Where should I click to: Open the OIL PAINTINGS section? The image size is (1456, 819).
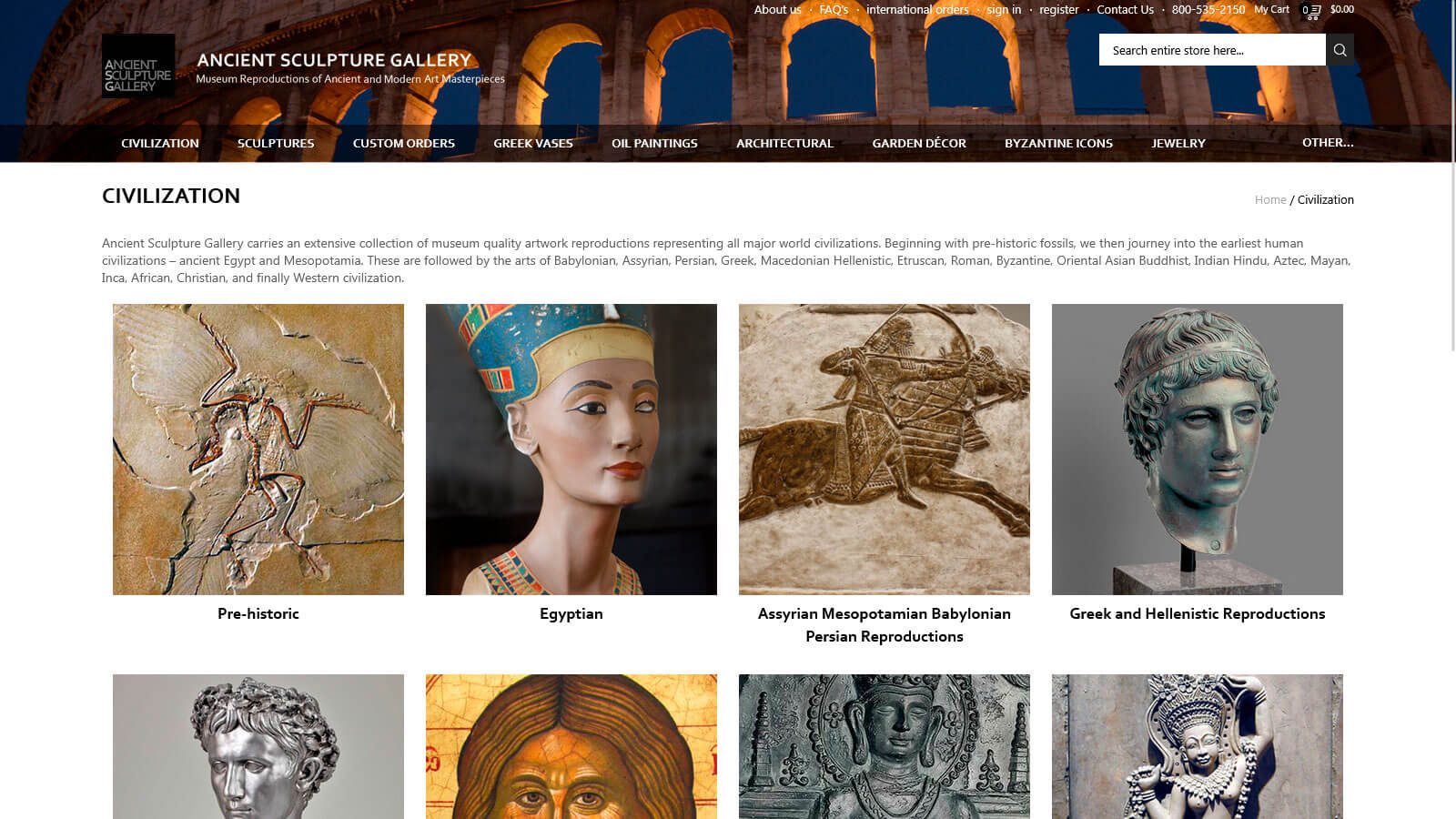click(654, 143)
